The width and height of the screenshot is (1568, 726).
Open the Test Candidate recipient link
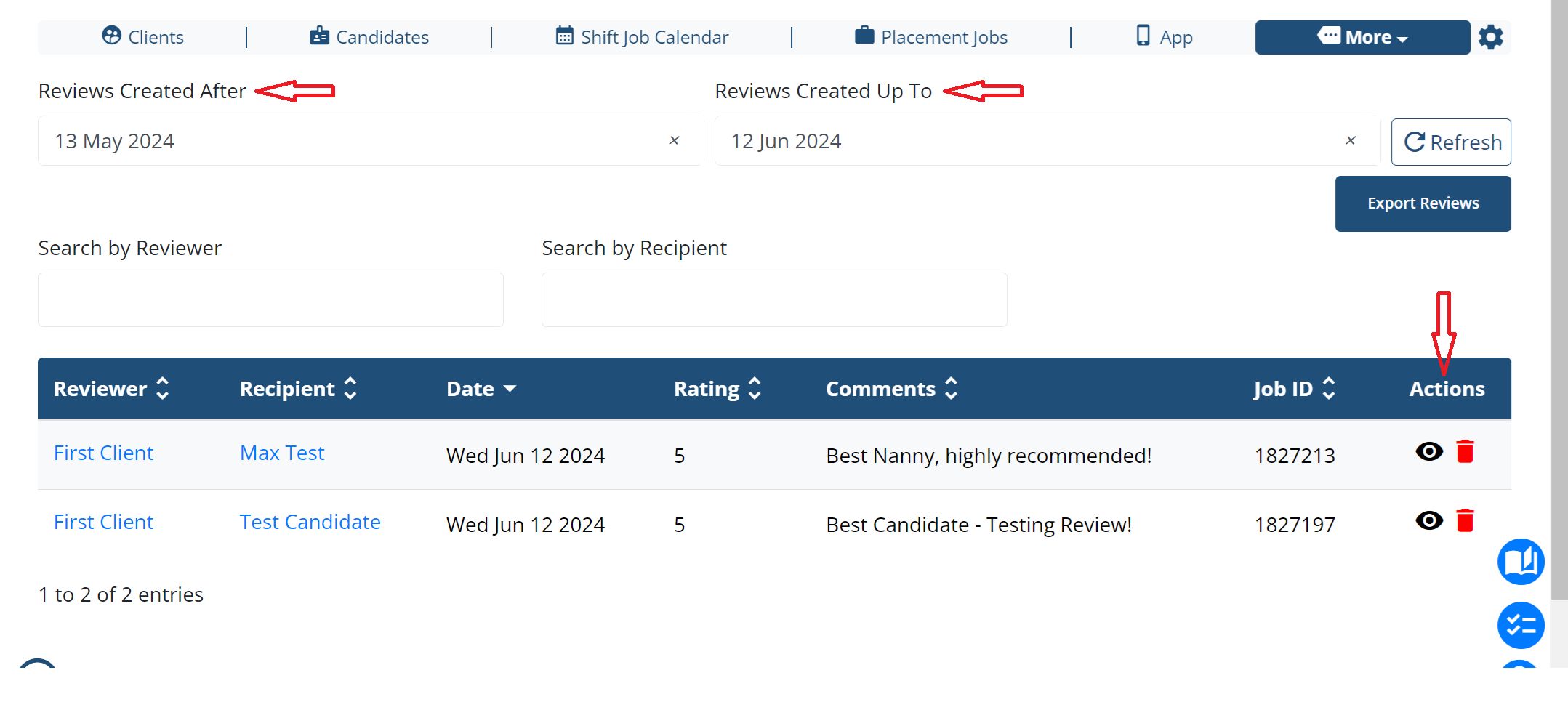pos(310,522)
